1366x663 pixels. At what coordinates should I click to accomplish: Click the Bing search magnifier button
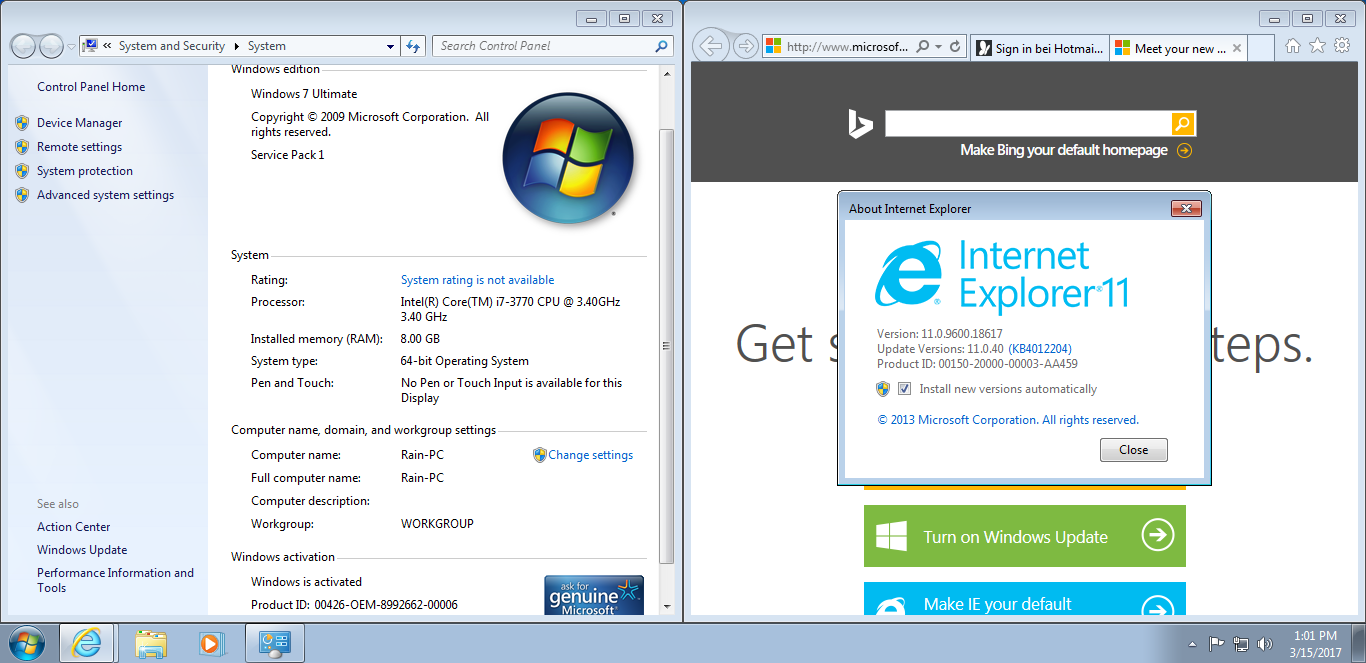pos(1183,124)
